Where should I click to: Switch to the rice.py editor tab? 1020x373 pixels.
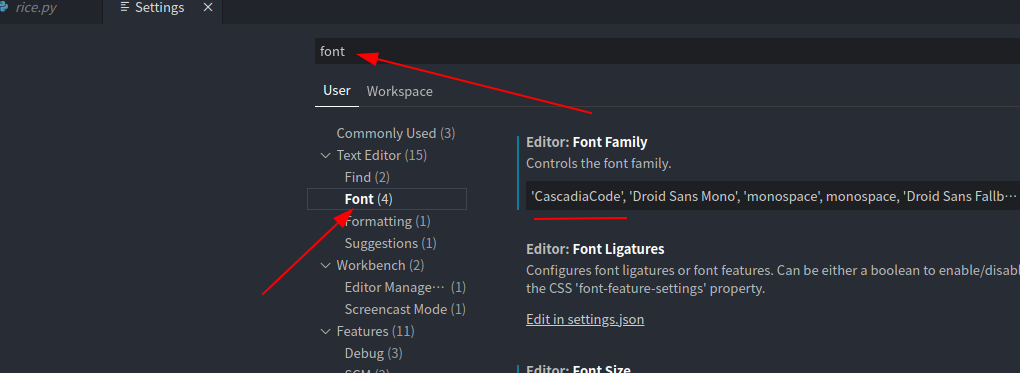(36, 8)
